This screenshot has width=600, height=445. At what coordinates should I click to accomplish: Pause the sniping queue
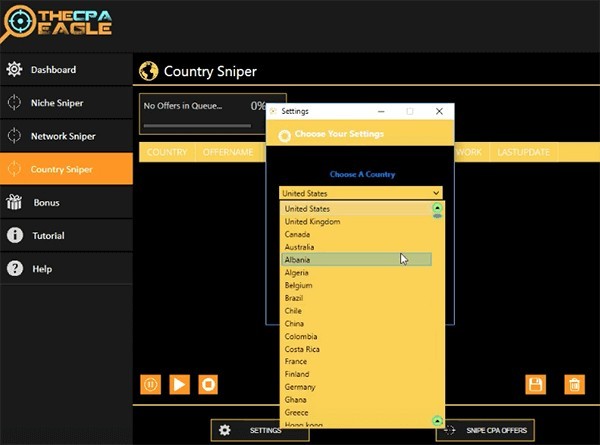150,384
